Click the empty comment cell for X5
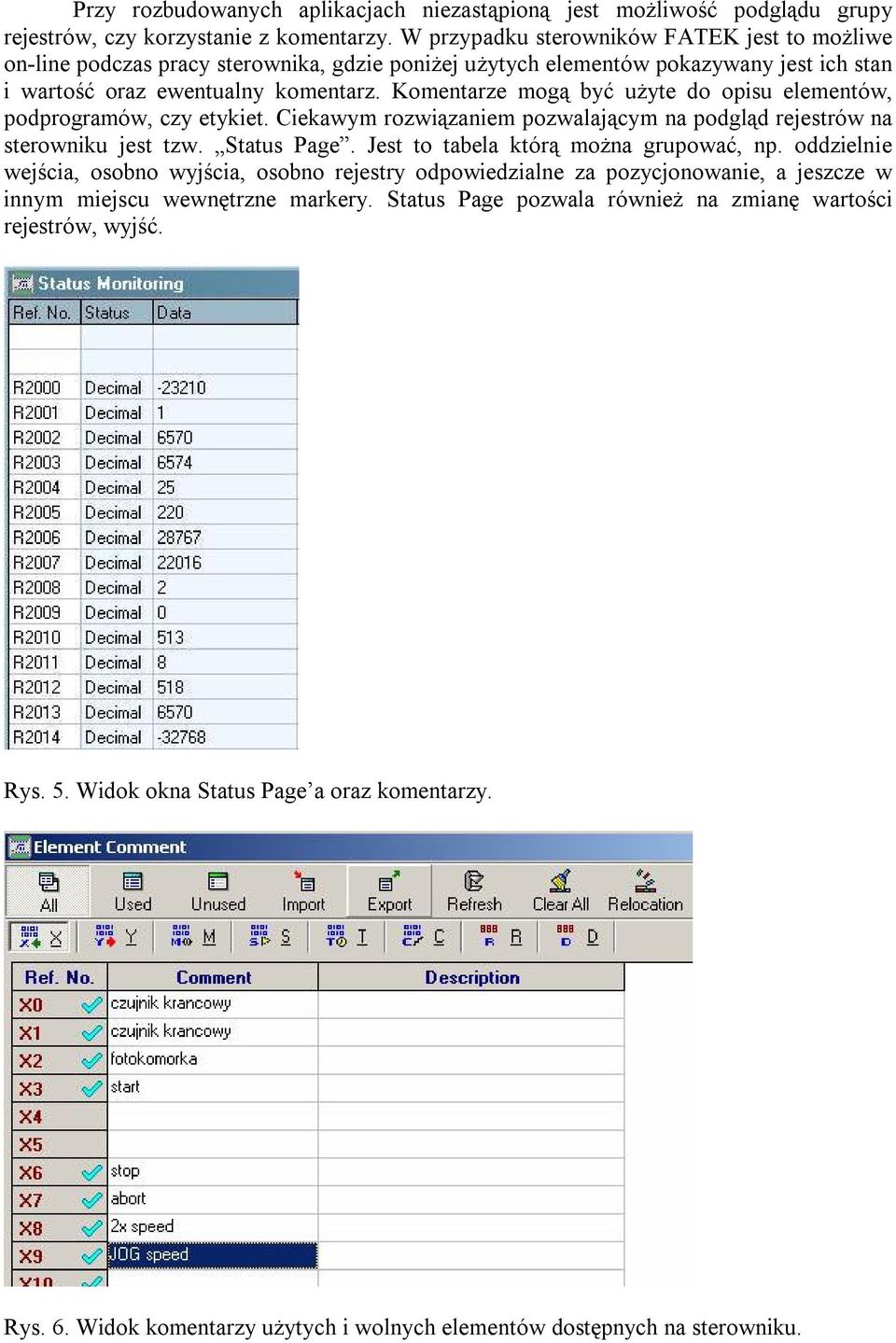The image size is (896, 1343). click(x=213, y=1144)
